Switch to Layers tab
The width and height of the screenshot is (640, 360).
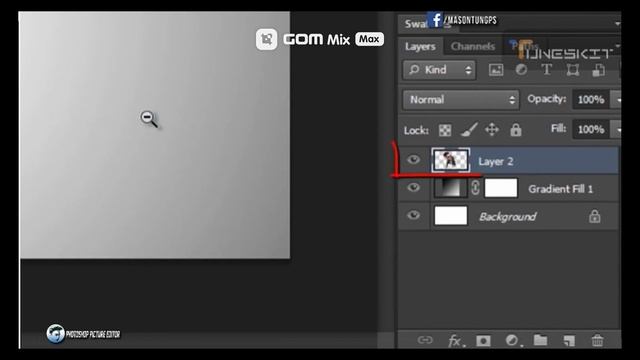tap(420, 47)
